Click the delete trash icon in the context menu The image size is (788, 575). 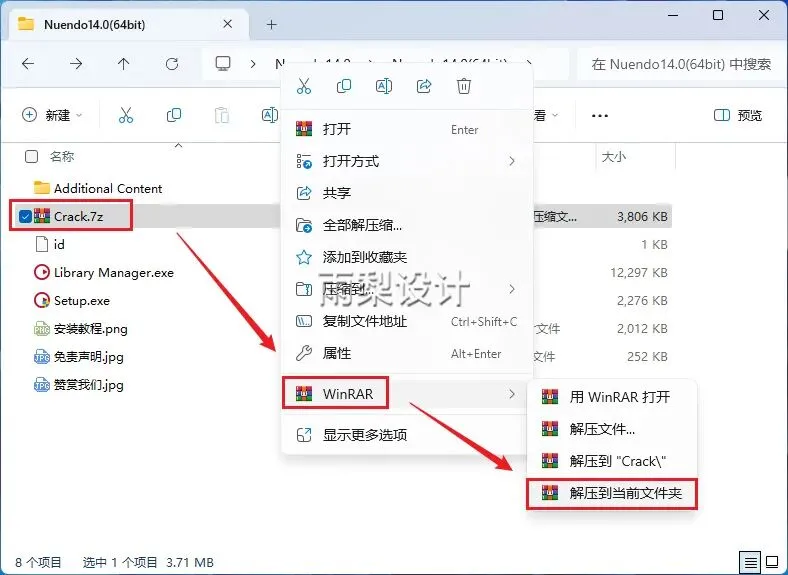[464, 86]
